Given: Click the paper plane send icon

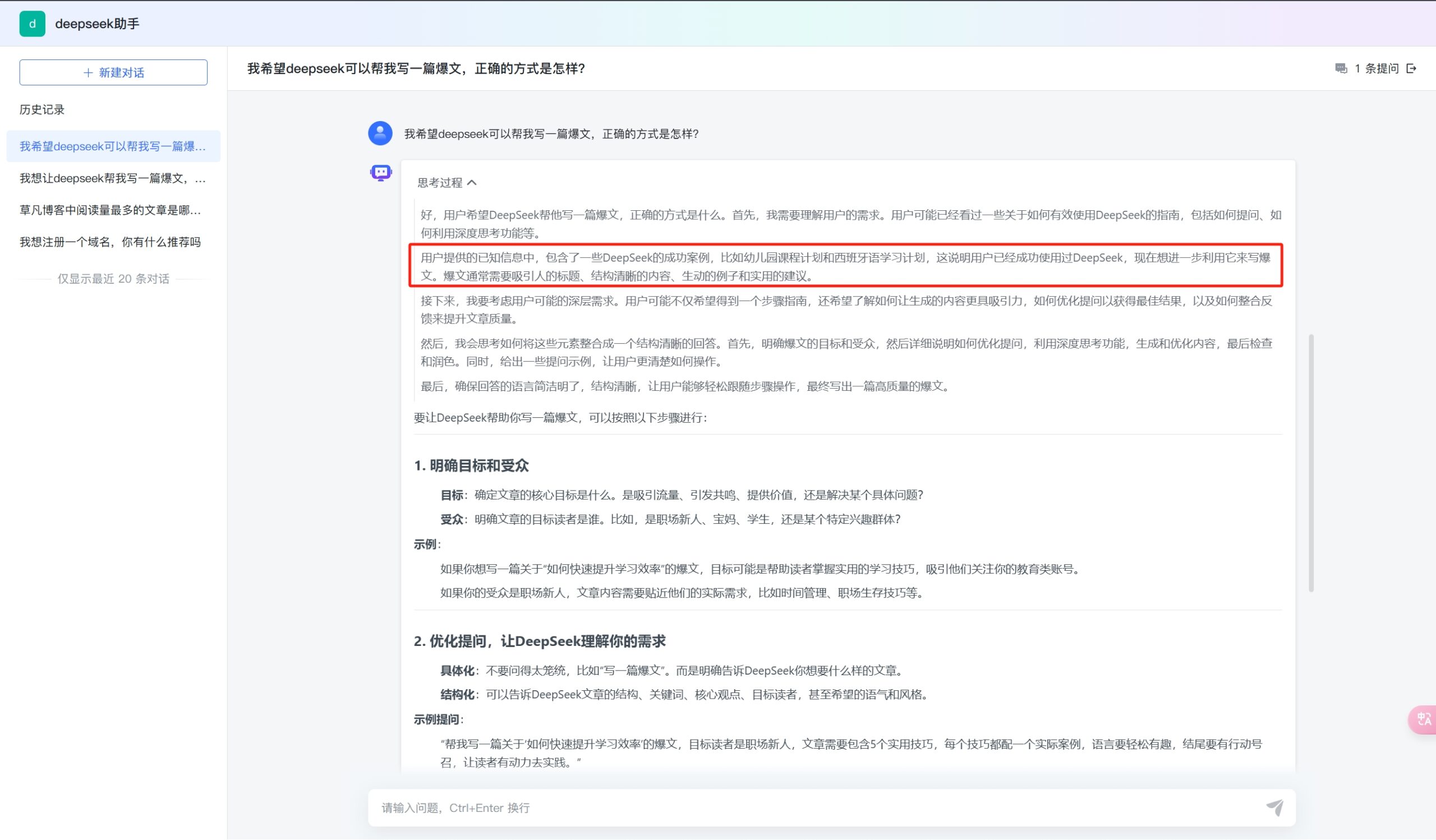Looking at the screenshot, I should pos(1275,807).
